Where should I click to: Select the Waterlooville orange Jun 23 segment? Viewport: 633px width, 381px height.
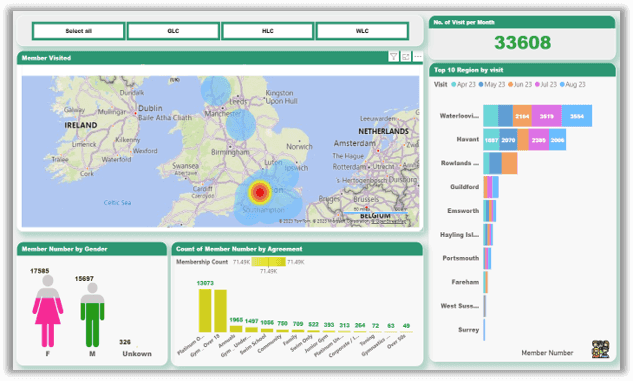[522, 116]
